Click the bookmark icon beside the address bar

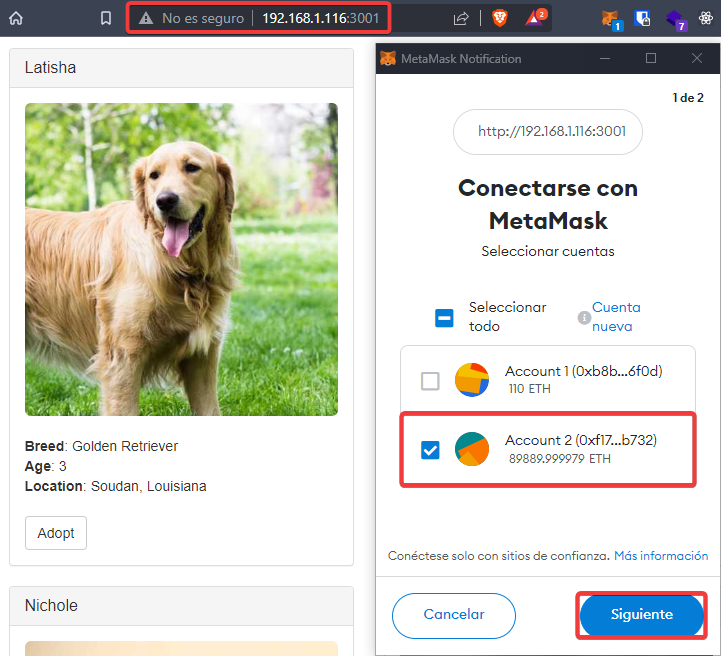point(106,18)
